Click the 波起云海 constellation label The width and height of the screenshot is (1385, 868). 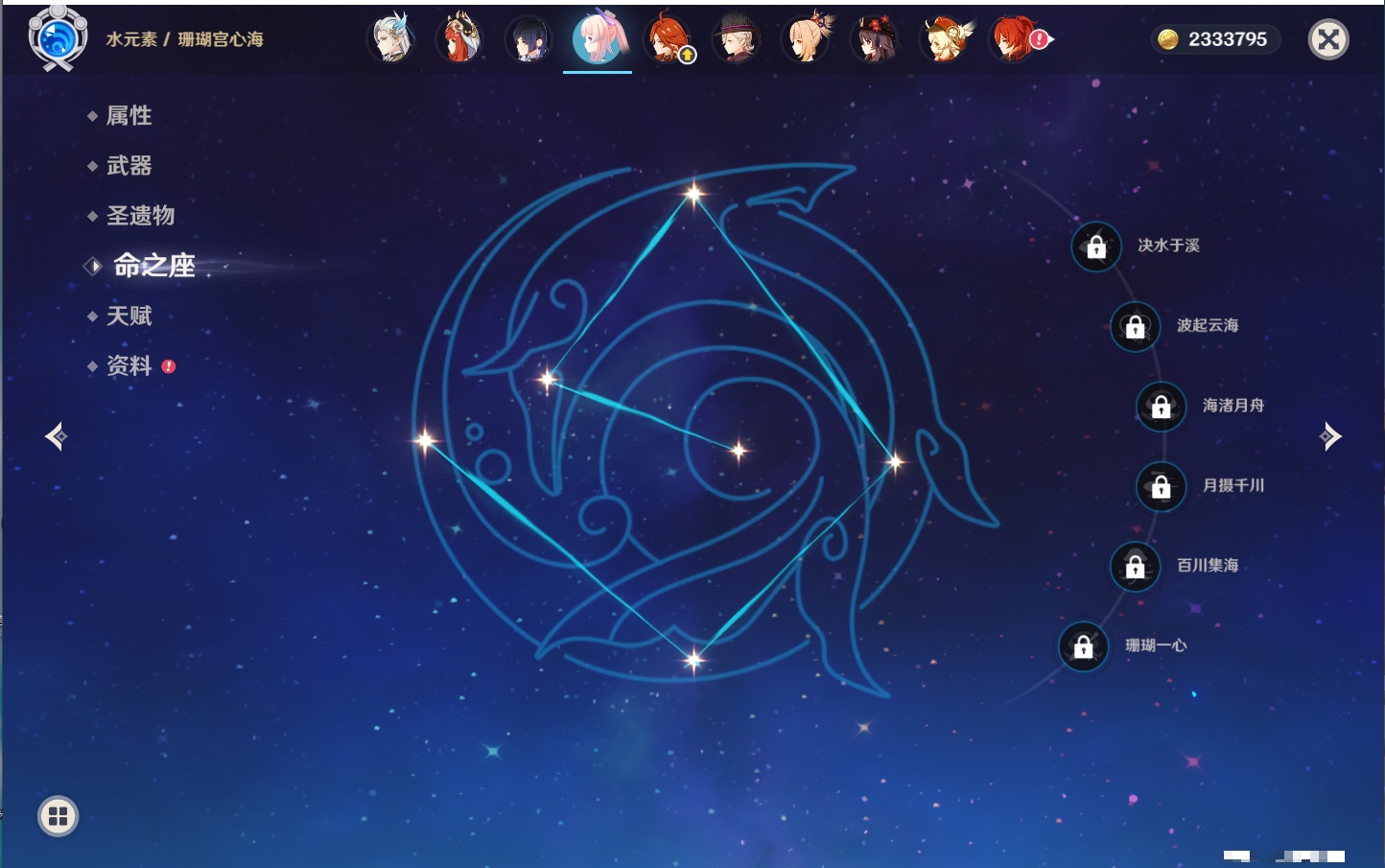click(x=1208, y=325)
